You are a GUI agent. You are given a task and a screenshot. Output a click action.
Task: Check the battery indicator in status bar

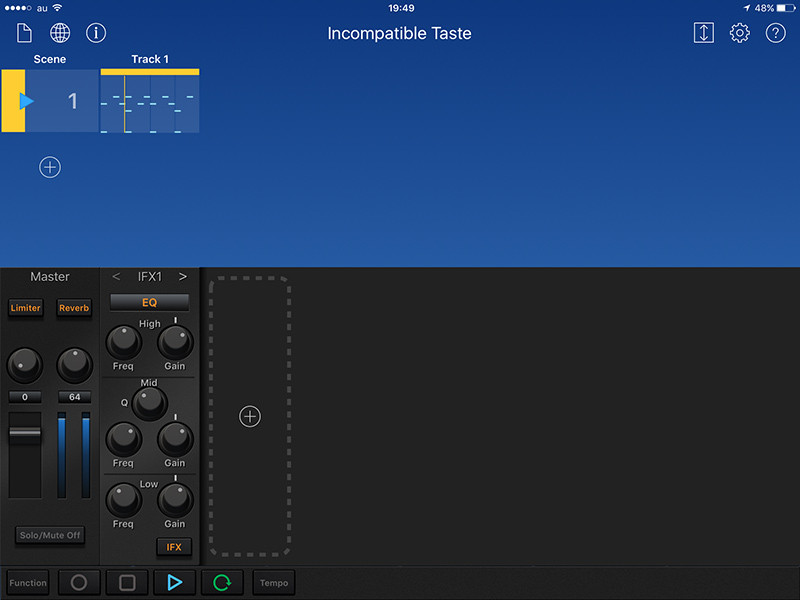[785, 8]
